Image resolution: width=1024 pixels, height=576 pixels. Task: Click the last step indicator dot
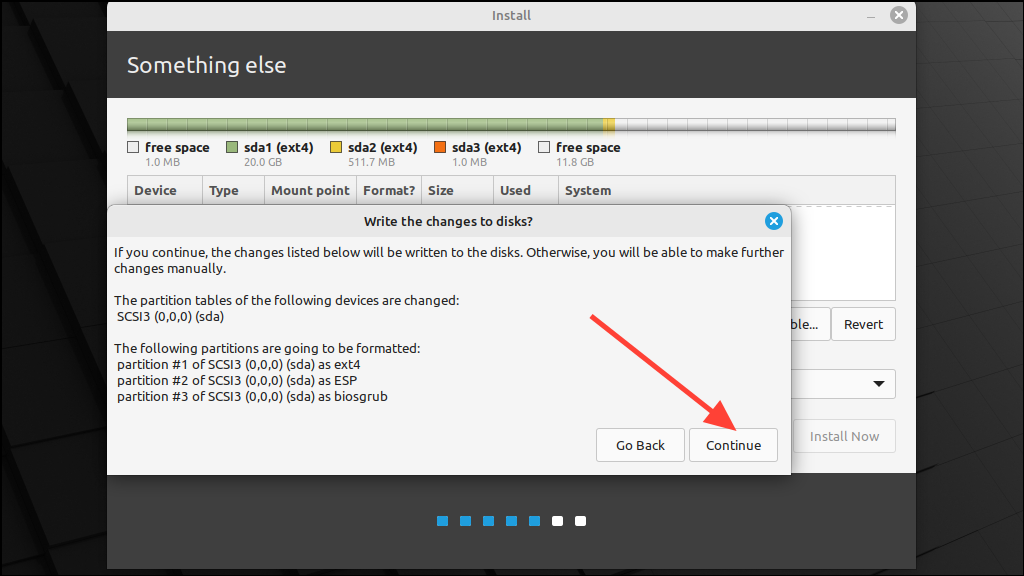pyautogui.click(x=580, y=521)
